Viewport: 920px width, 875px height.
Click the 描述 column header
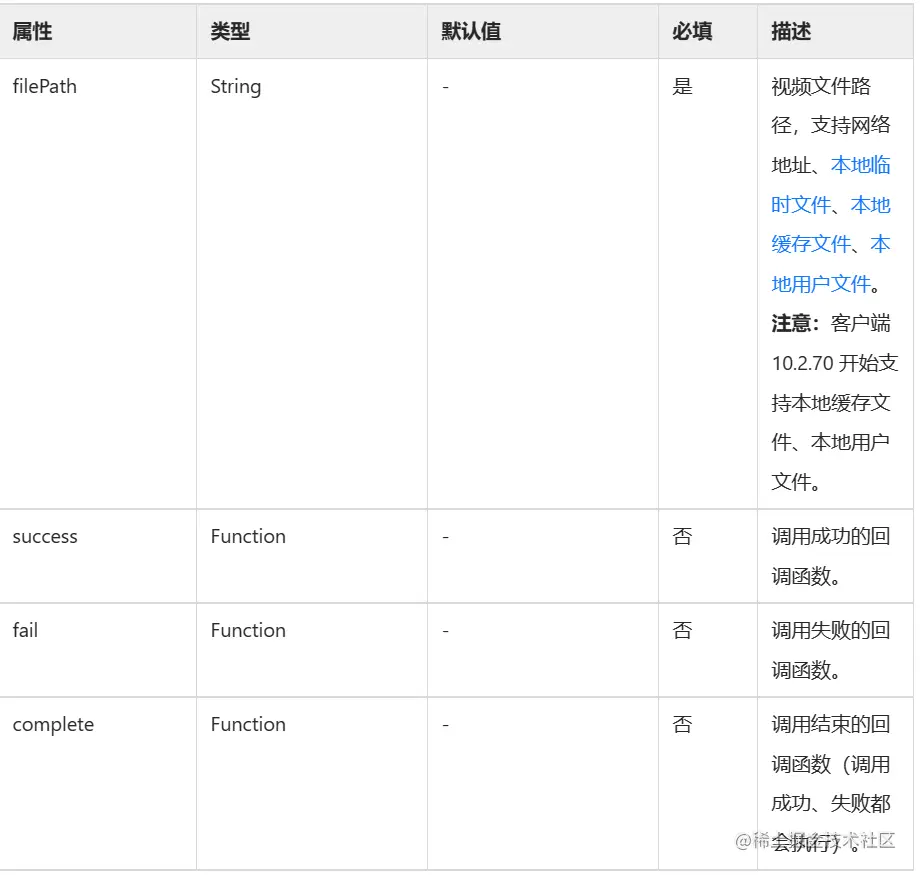791,31
